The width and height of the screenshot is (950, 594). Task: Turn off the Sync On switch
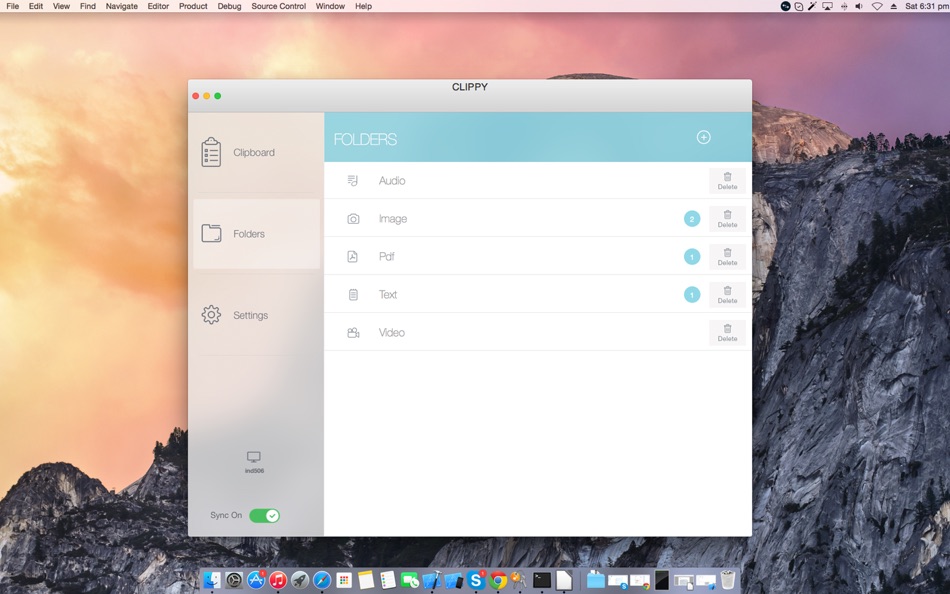[x=264, y=515]
